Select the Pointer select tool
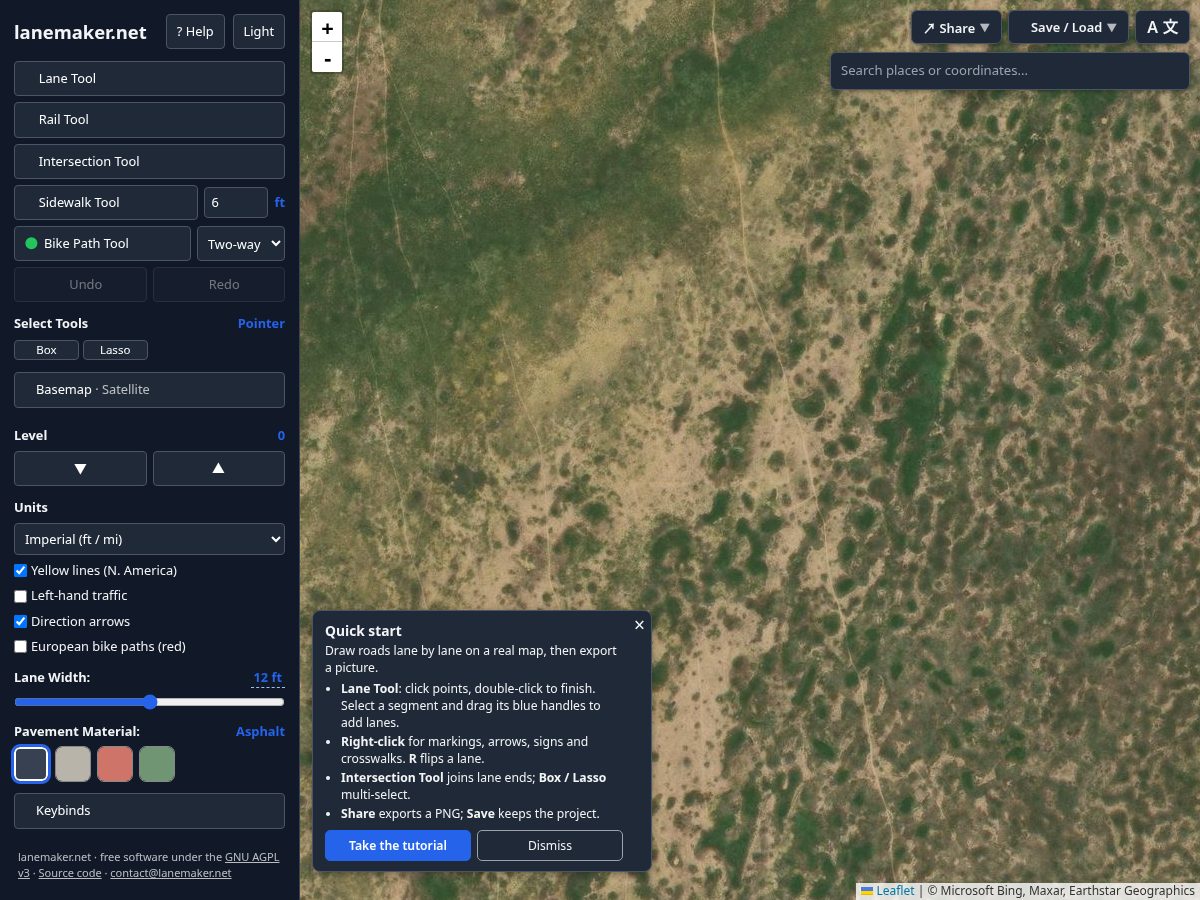Image resolution: width=1200 pixels, height=900 pixels. tap(261, 323)
